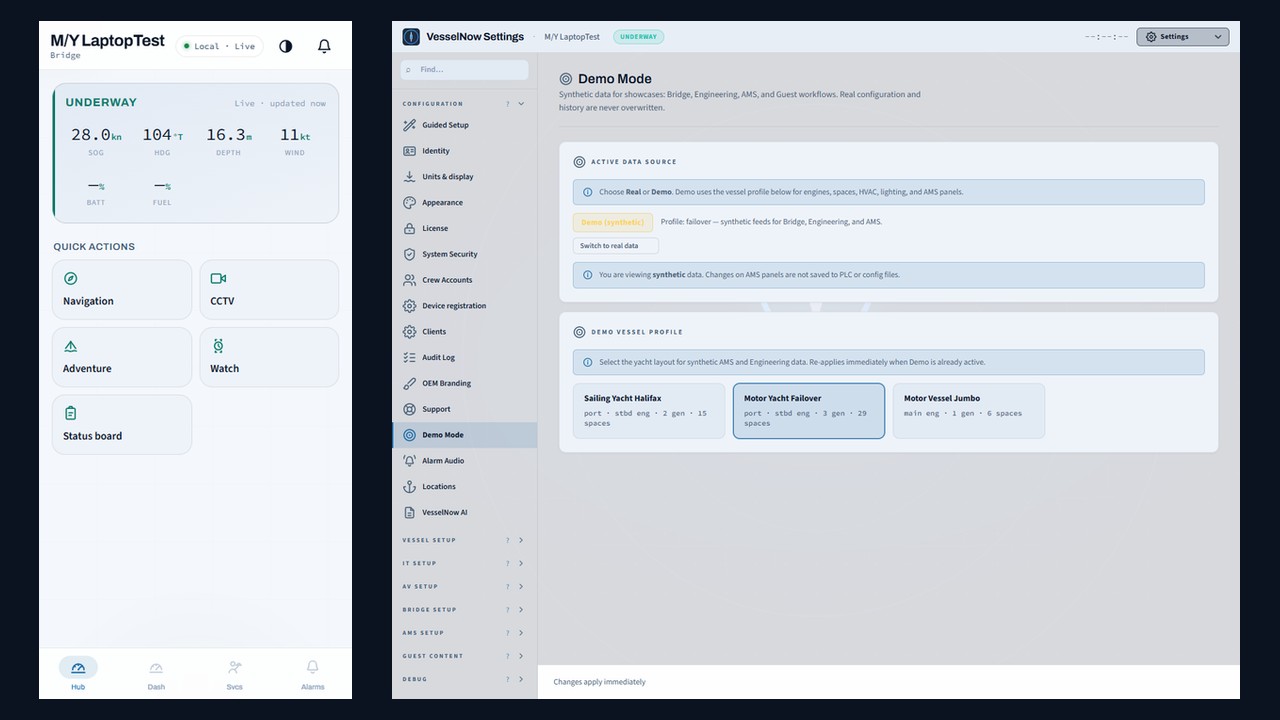Open the License settings page
Viewport: 1280px width, 720px height.
point(465,228)
